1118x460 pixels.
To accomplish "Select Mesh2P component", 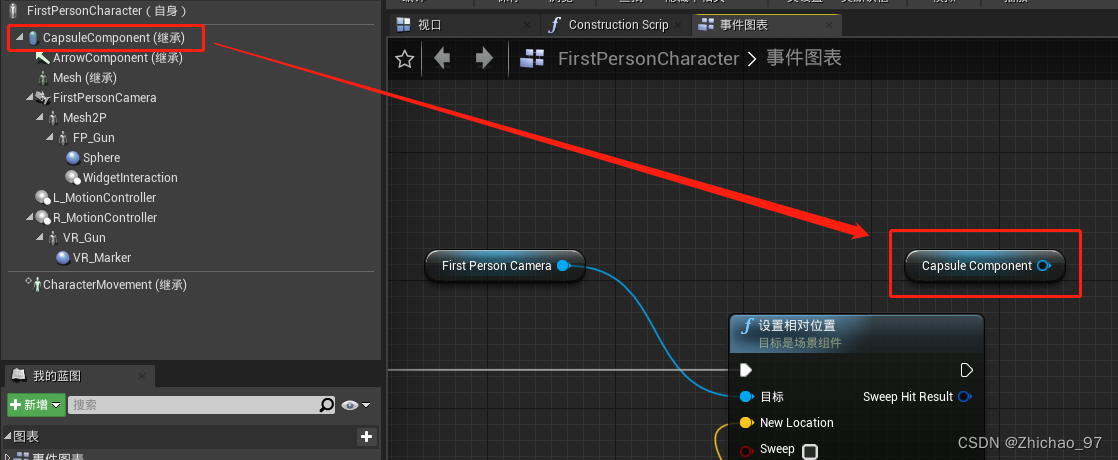I will click(x=85, y=118).
